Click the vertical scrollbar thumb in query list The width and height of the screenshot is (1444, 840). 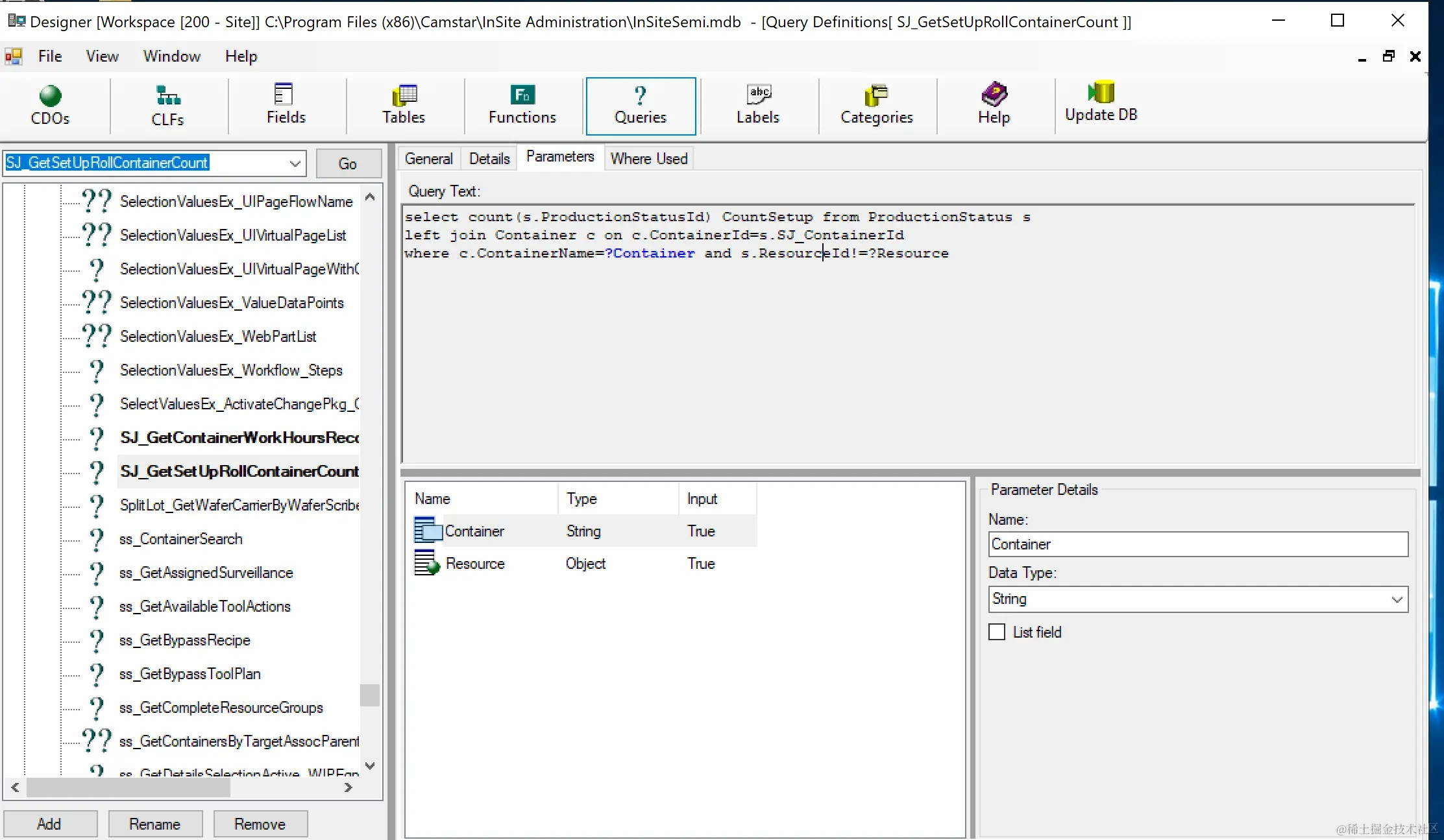click(370, 695)
